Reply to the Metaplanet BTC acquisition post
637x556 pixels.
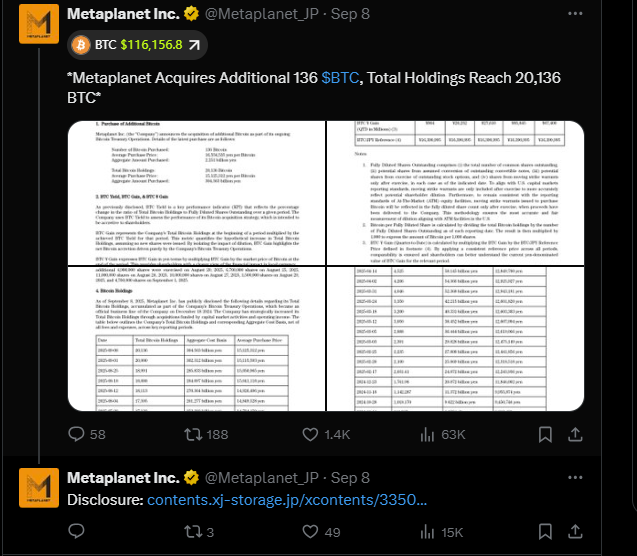coord(77,434)
